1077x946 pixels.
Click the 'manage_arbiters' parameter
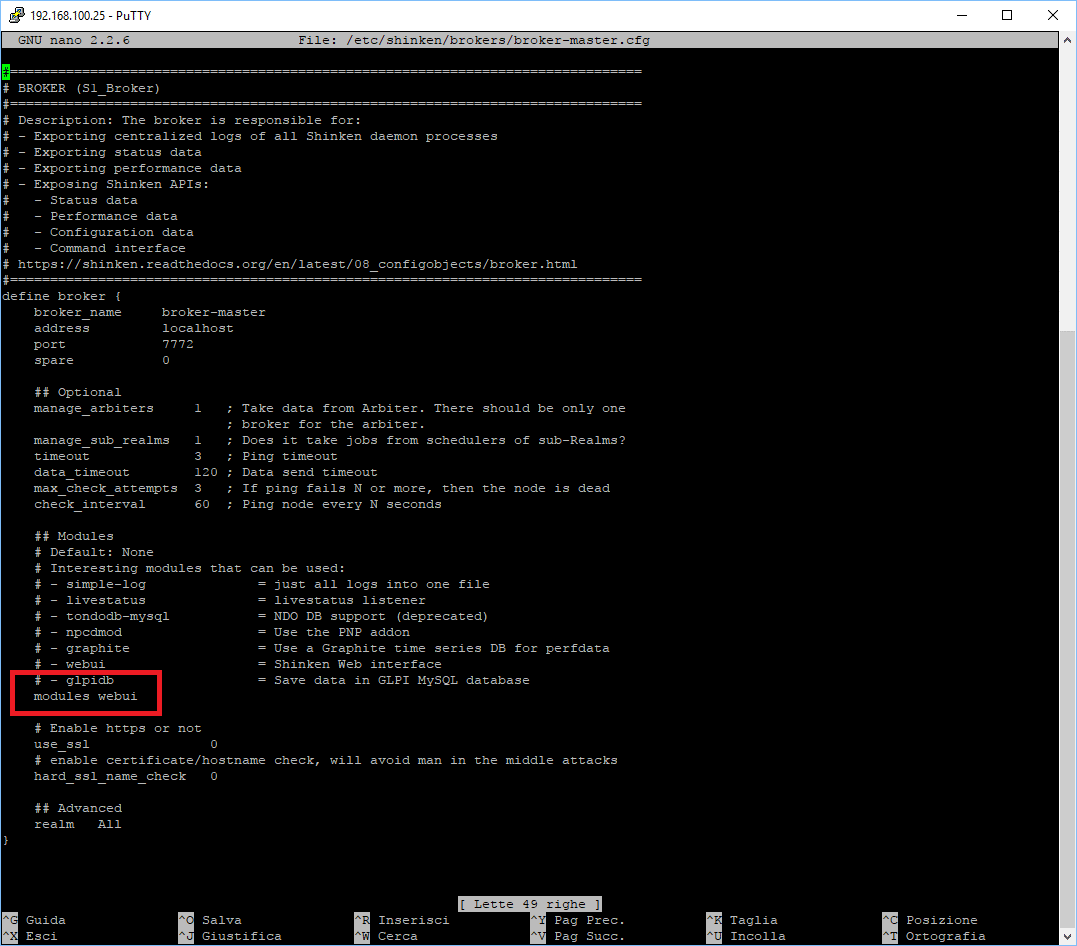[93, 408]
